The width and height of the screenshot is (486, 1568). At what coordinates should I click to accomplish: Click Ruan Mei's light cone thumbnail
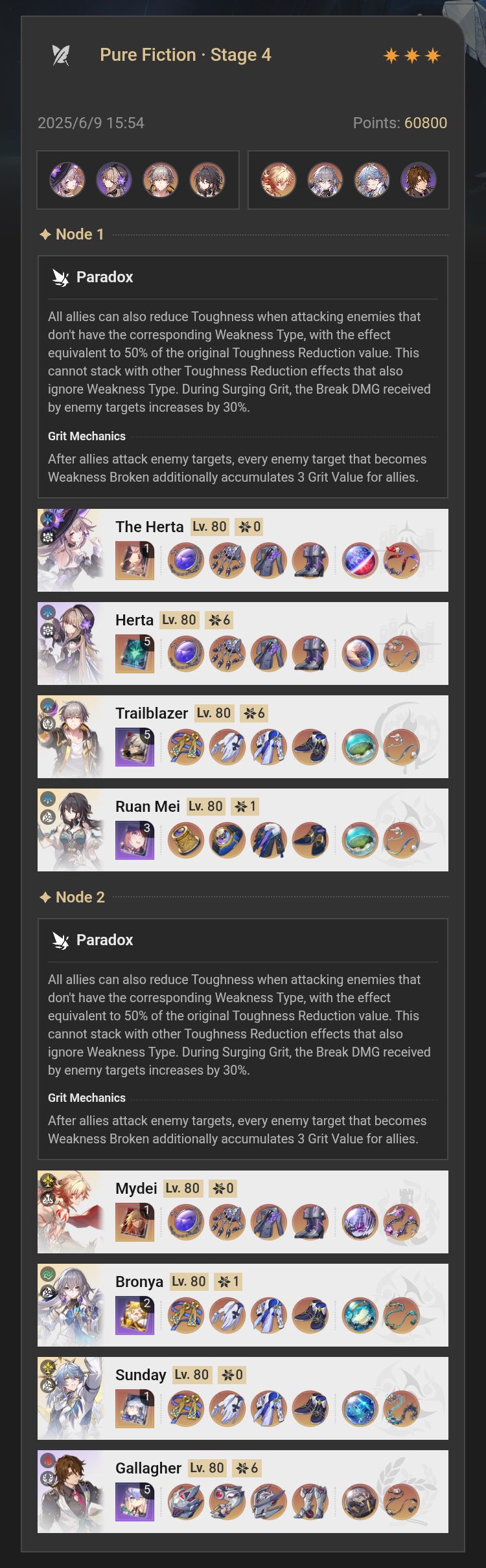[135, 840]
